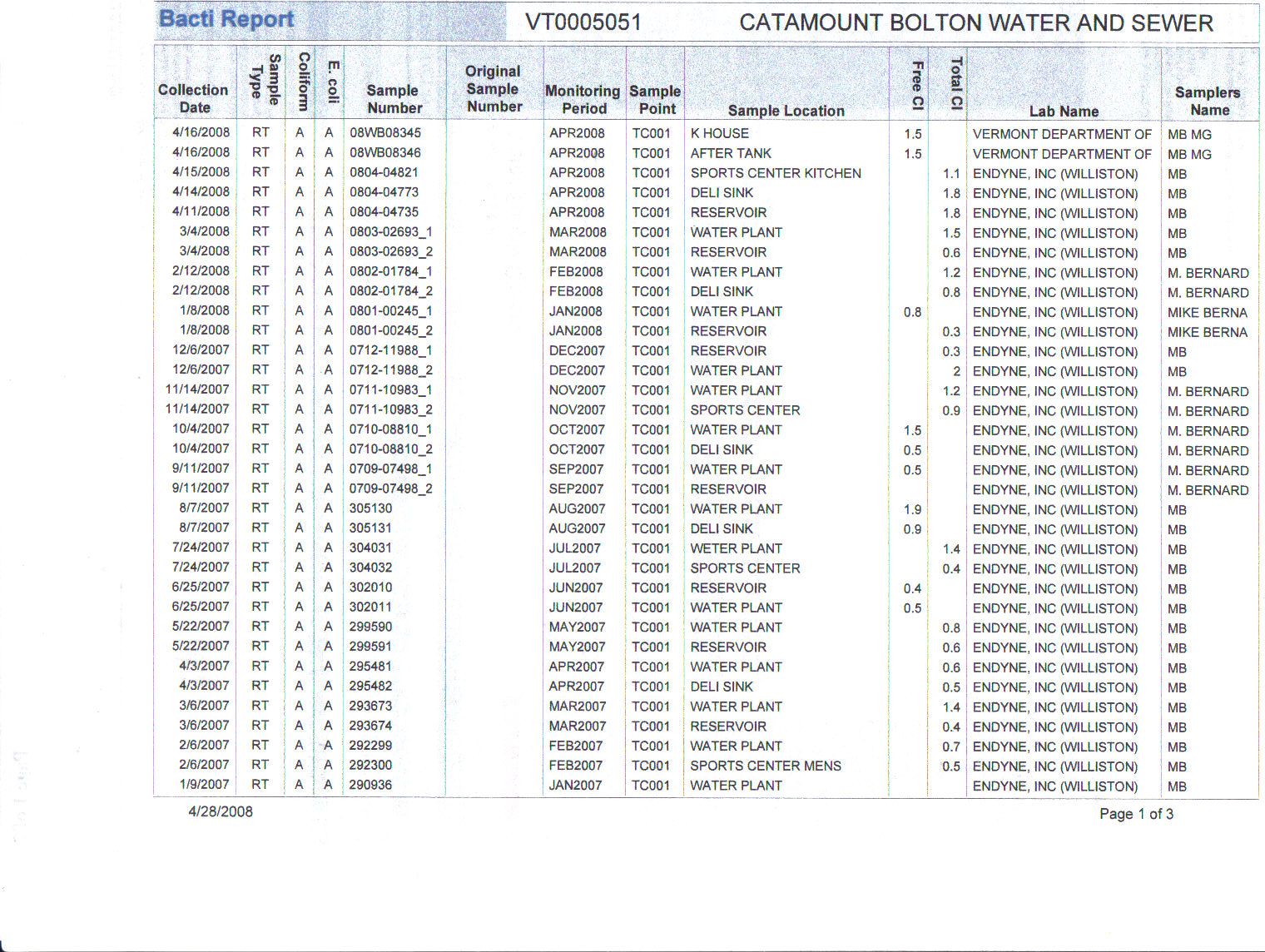This screenshot has width=1265, height=952.
Task: Select the misspelled WETER PLANT cell
Action: point(736,548)
